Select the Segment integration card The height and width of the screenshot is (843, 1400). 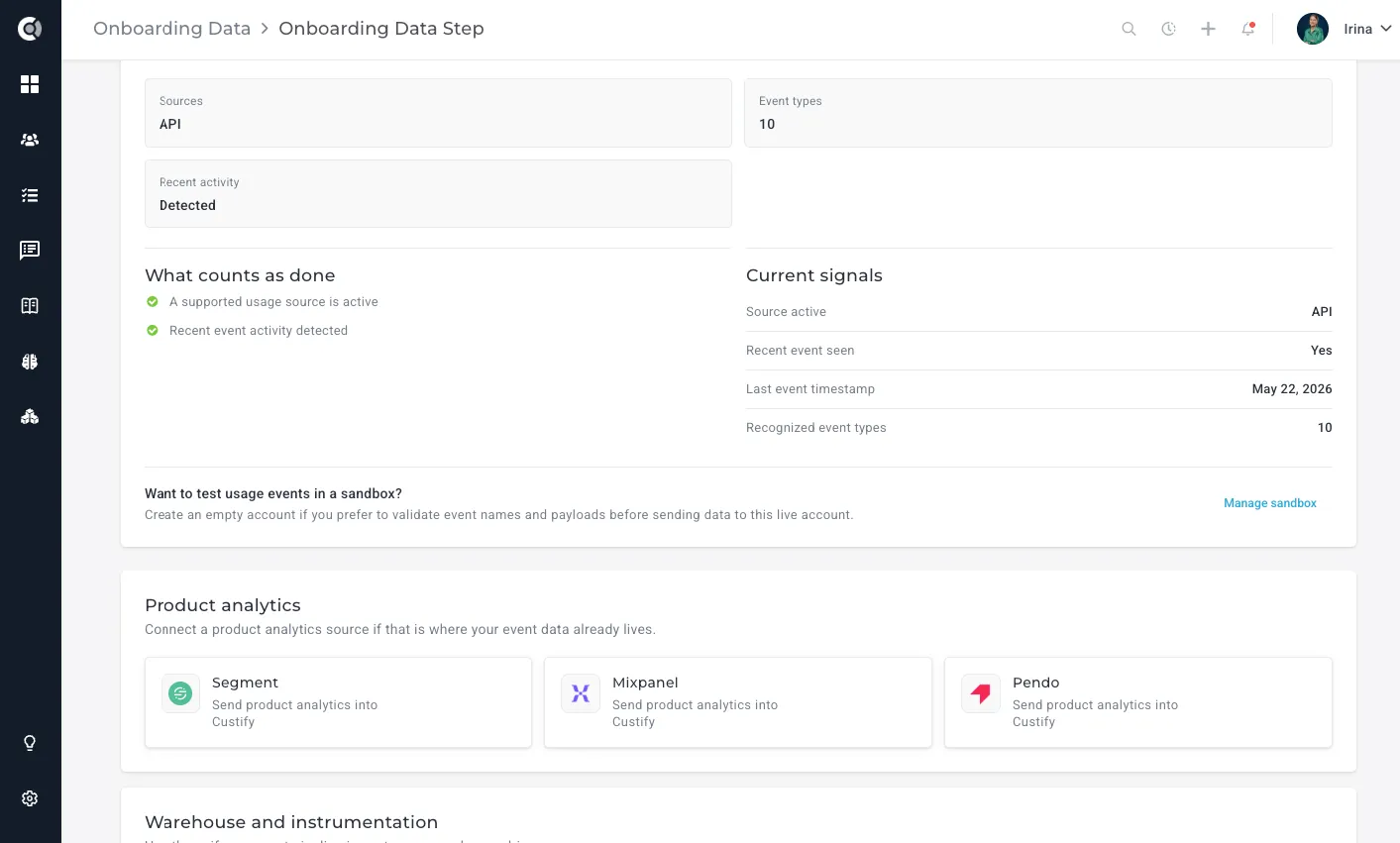tap(338, 702)
